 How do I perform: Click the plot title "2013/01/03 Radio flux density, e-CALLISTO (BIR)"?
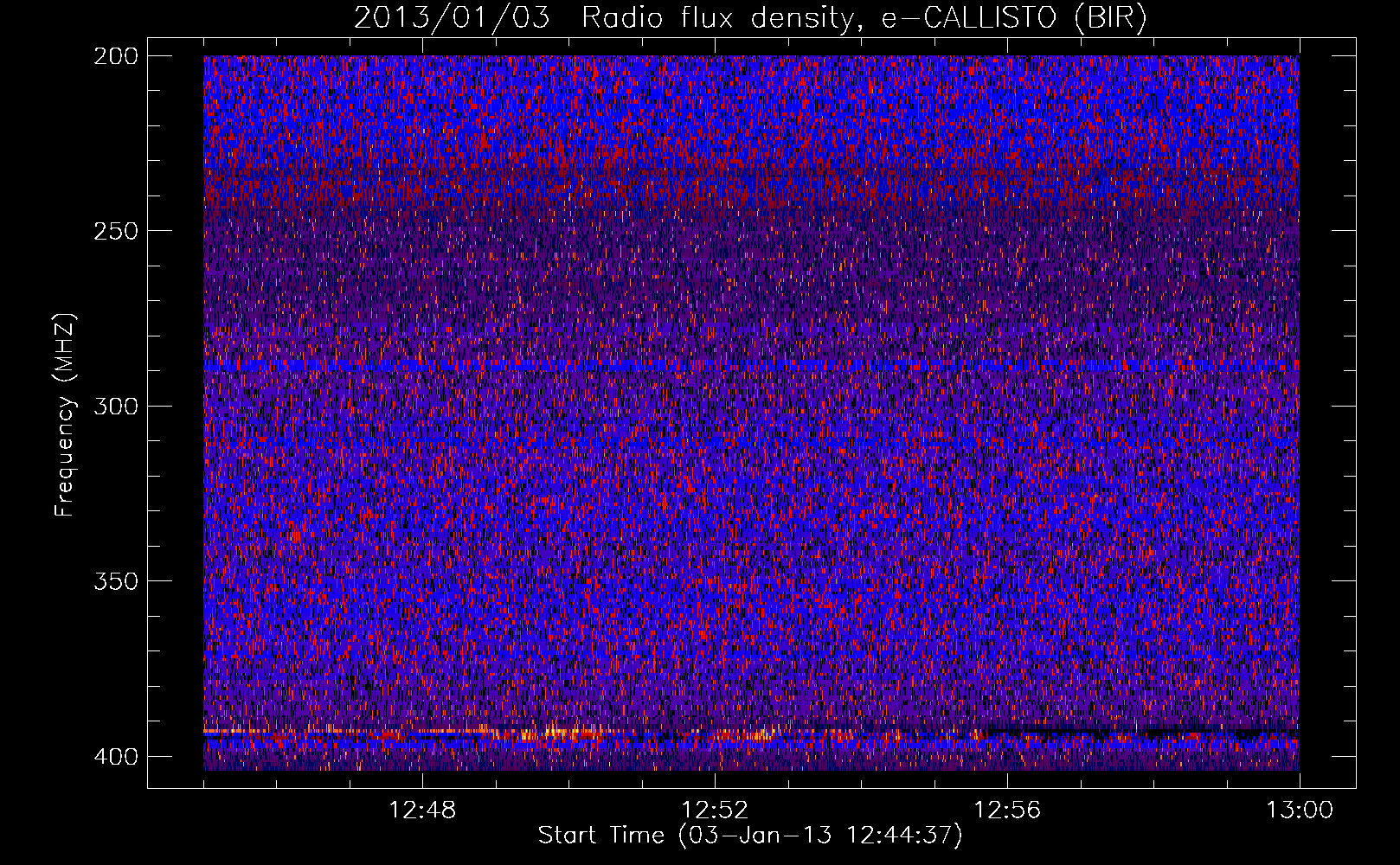[750, 17]
